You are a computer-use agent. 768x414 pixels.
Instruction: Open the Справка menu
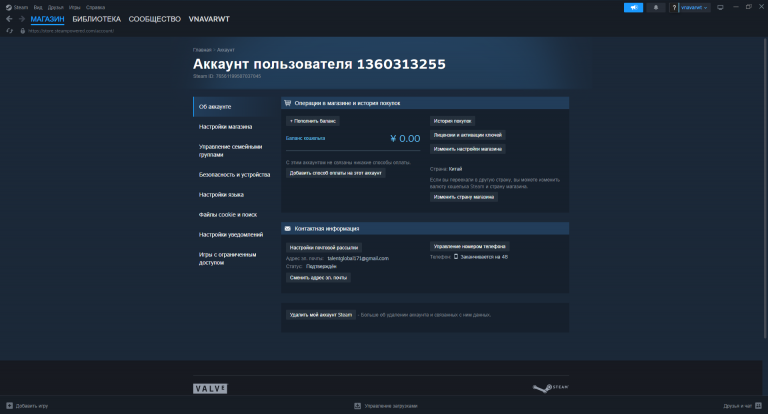(x=95, y=7)
